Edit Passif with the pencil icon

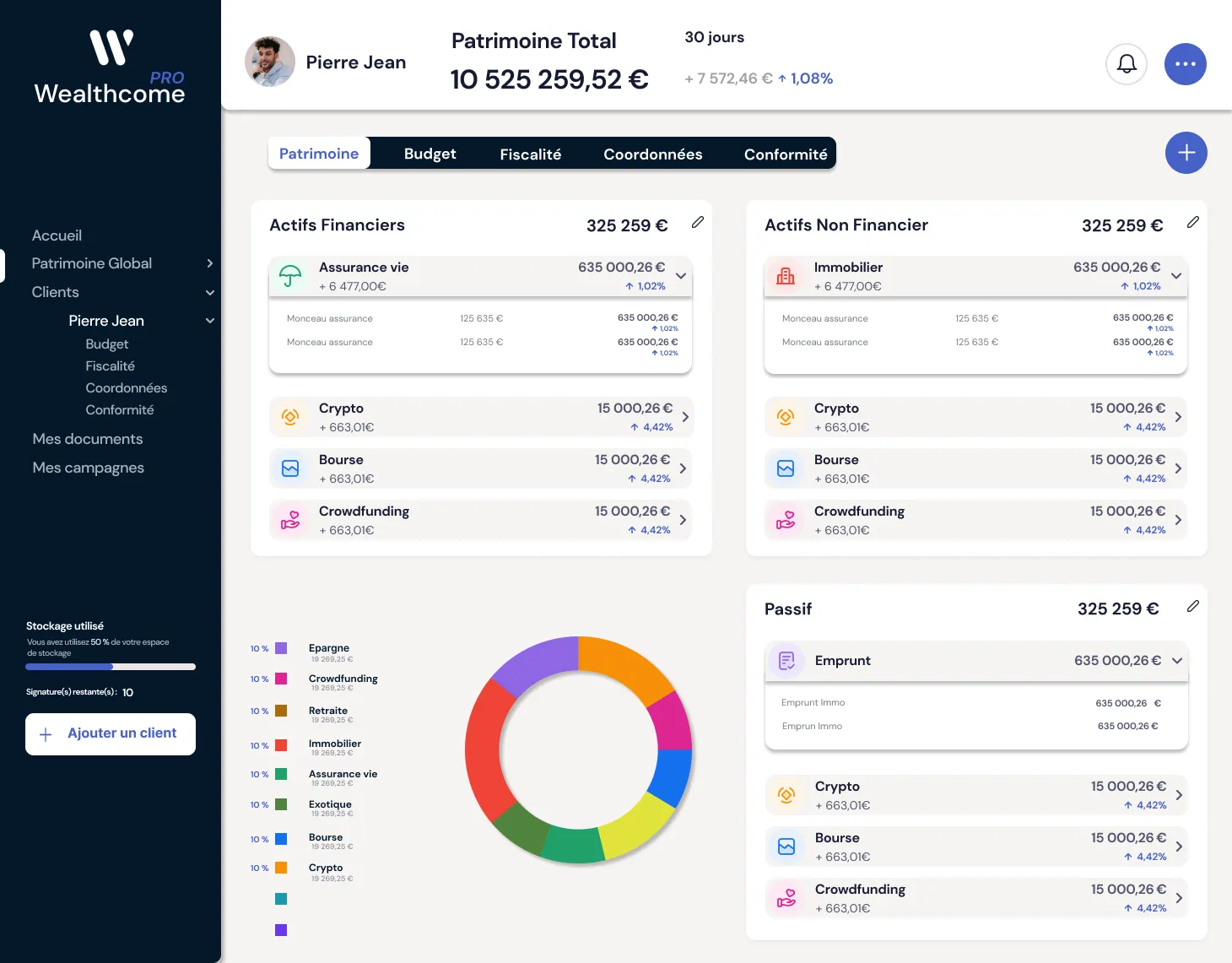(1193, 606)
